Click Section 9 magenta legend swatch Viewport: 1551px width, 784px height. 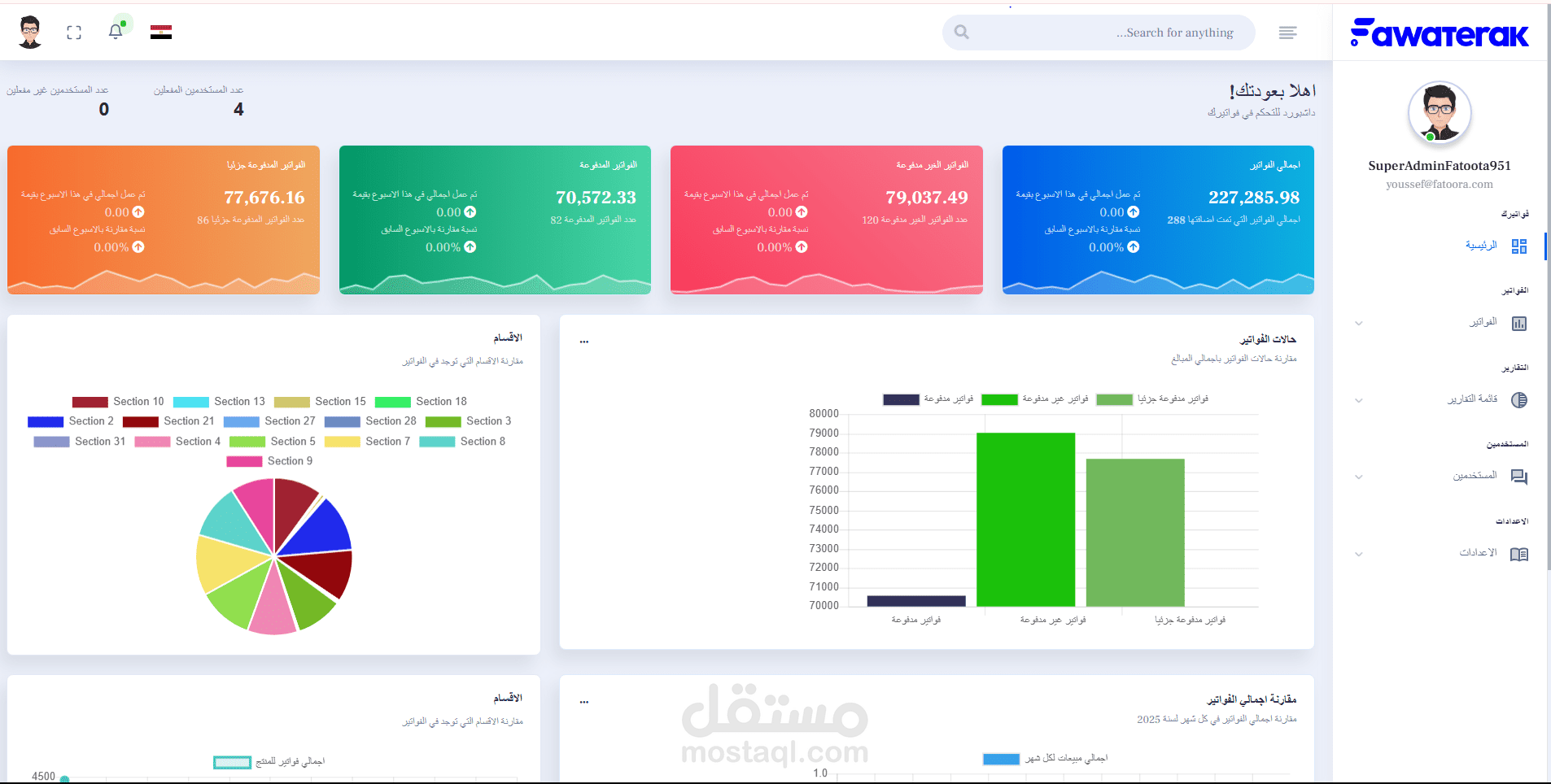tap(244, 461)
